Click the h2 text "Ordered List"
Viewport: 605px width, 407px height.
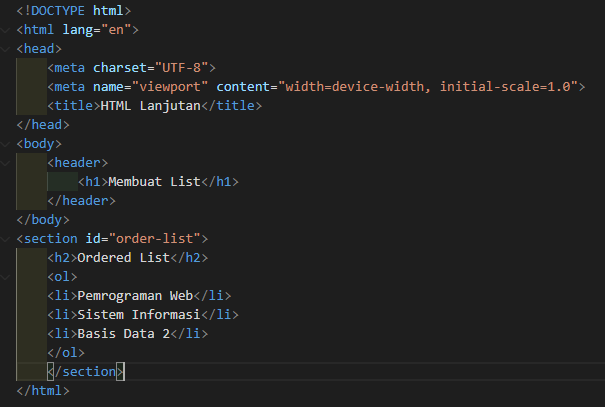click(x=123, y=258)
